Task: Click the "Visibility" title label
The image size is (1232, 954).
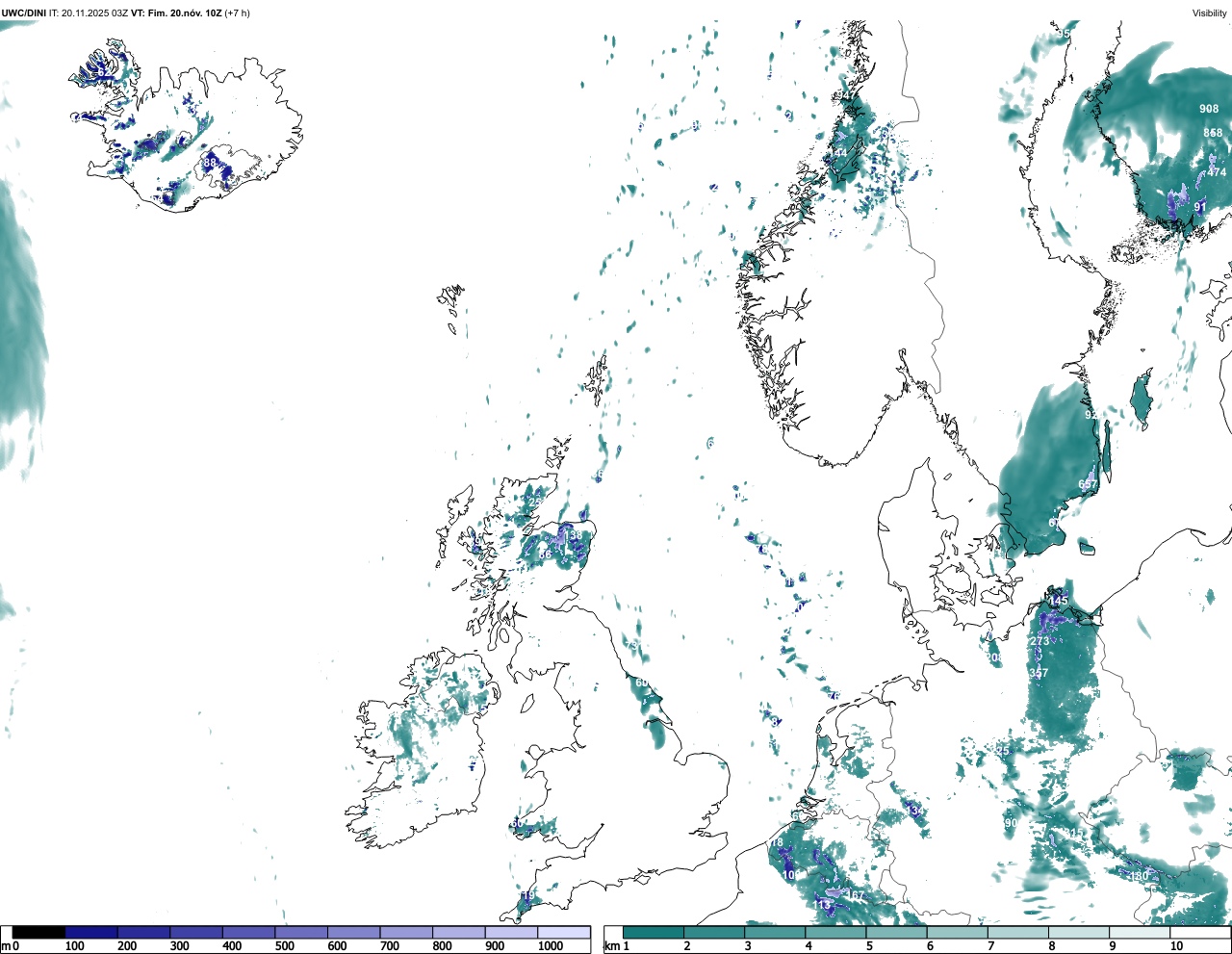Action: pos(1209,13)
